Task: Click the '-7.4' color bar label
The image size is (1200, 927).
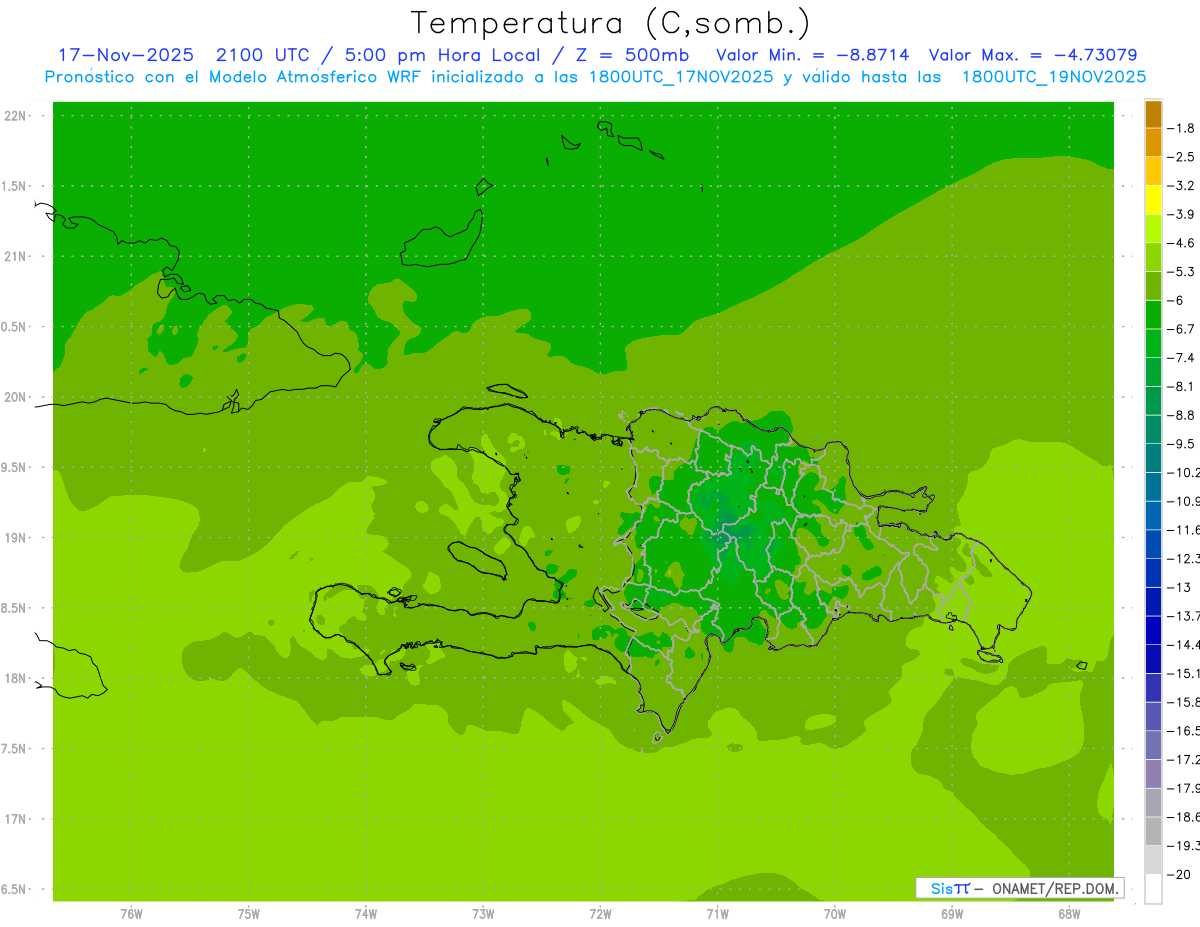Action: click(x=1180, y=358)
